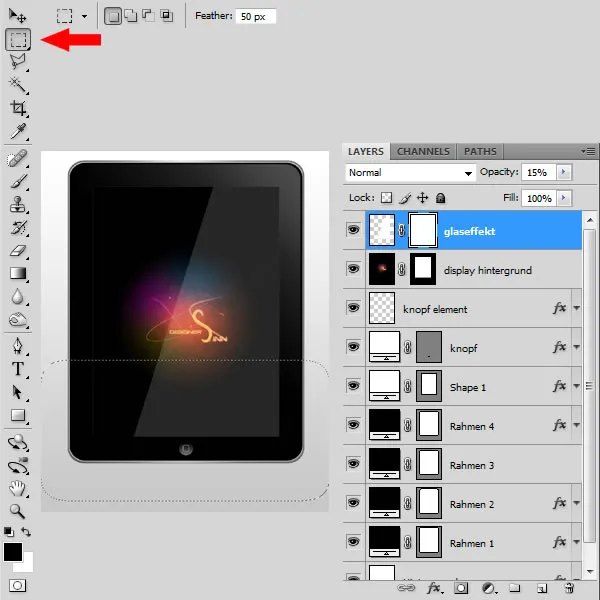Hide the Rahmen 3 layer
Screen dimensions: 600x600
353,464
